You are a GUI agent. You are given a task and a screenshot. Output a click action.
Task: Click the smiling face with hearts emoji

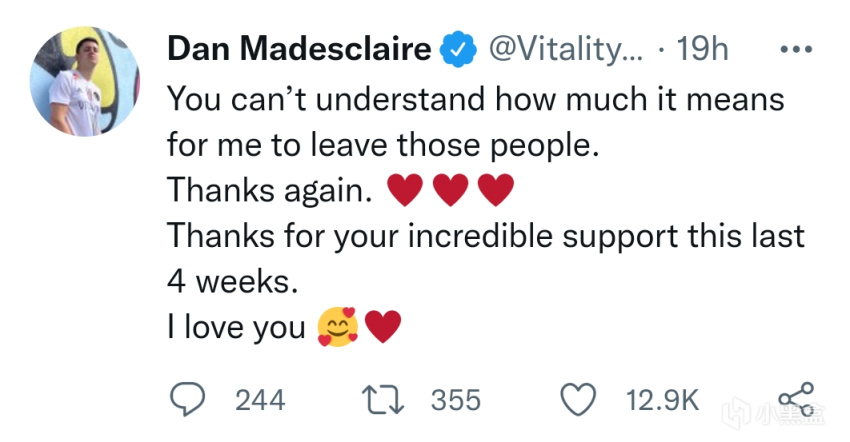pyautogui.click(x=338, y=327)
